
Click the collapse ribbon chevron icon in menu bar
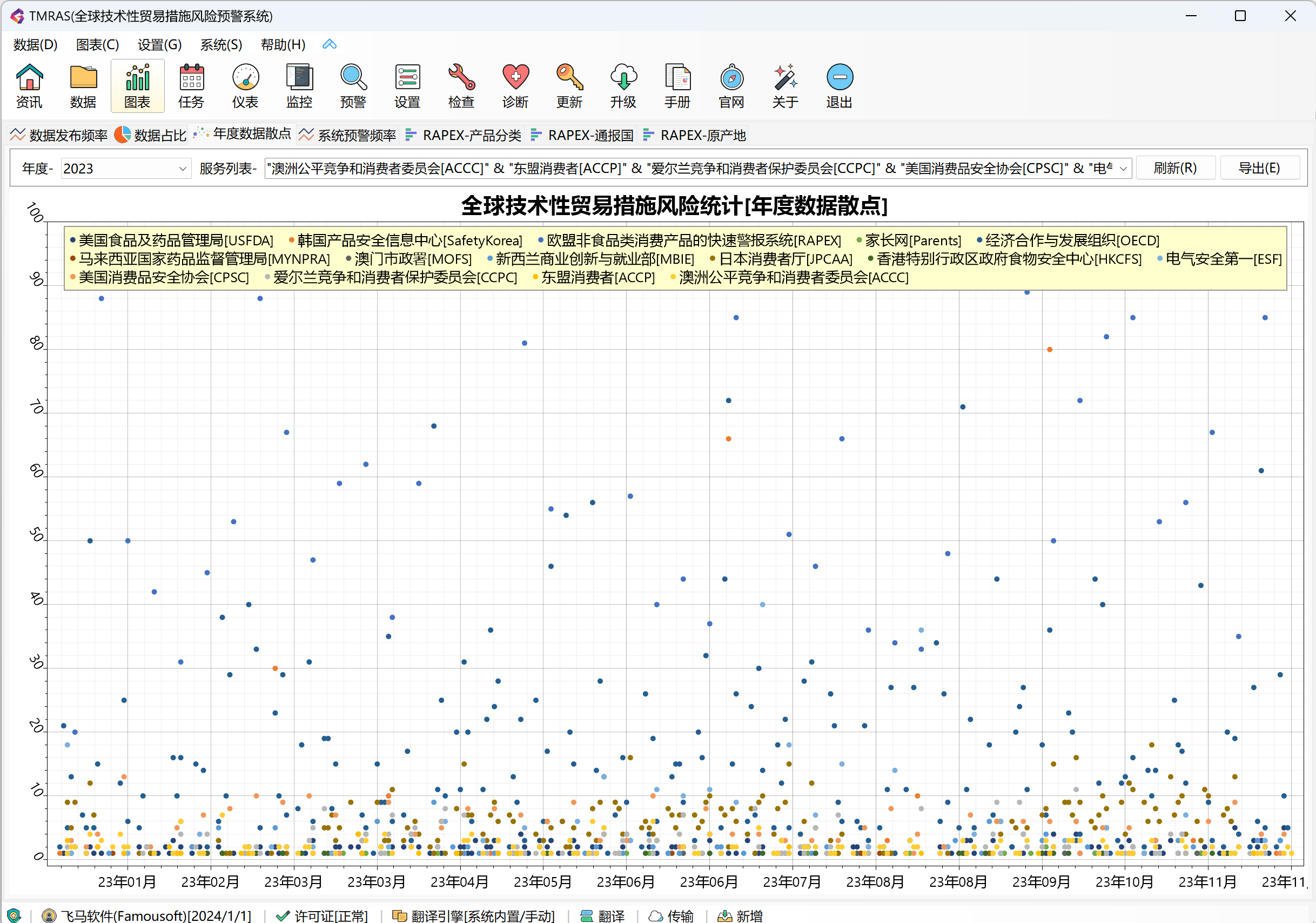pos(330,44)
